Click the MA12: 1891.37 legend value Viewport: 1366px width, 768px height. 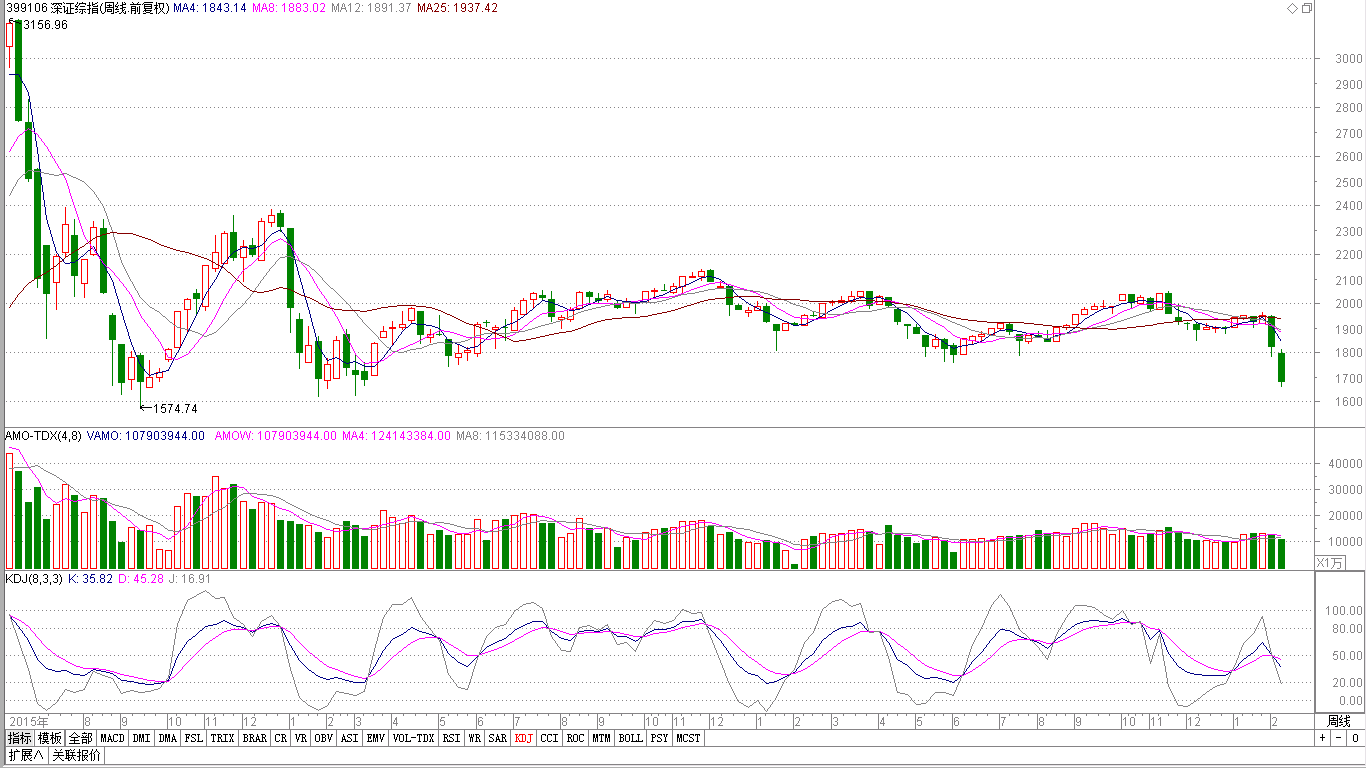371,8
